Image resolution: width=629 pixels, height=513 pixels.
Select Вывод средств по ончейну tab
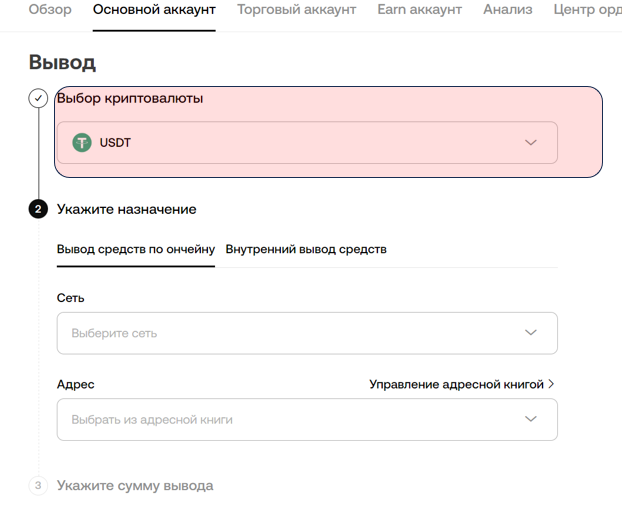point(136,249)
